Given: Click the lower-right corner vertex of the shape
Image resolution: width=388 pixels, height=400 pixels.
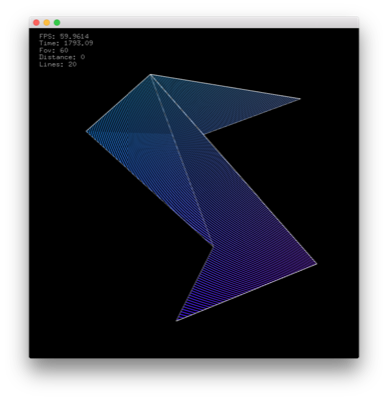Looking at the screenshot, I should pos(316,264).
